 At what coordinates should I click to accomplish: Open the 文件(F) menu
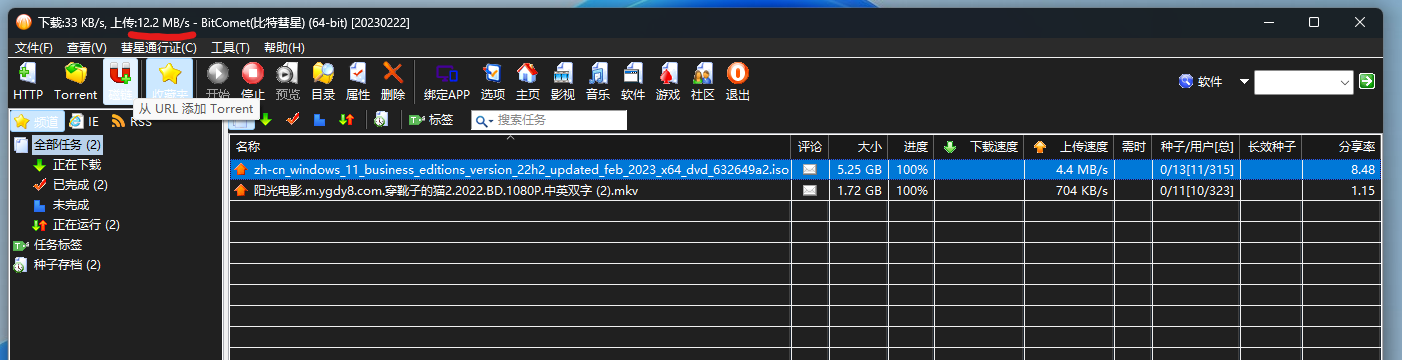click(34, 47)
